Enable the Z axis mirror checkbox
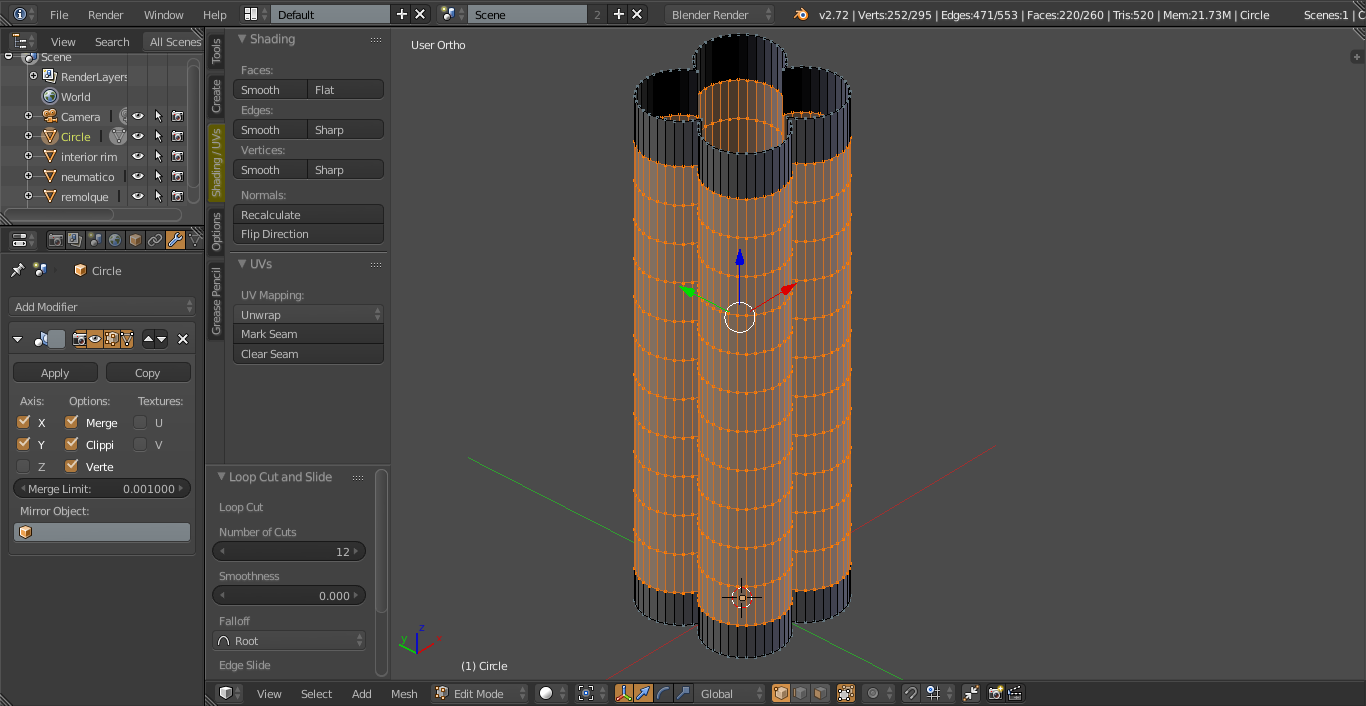 (24, 466)
